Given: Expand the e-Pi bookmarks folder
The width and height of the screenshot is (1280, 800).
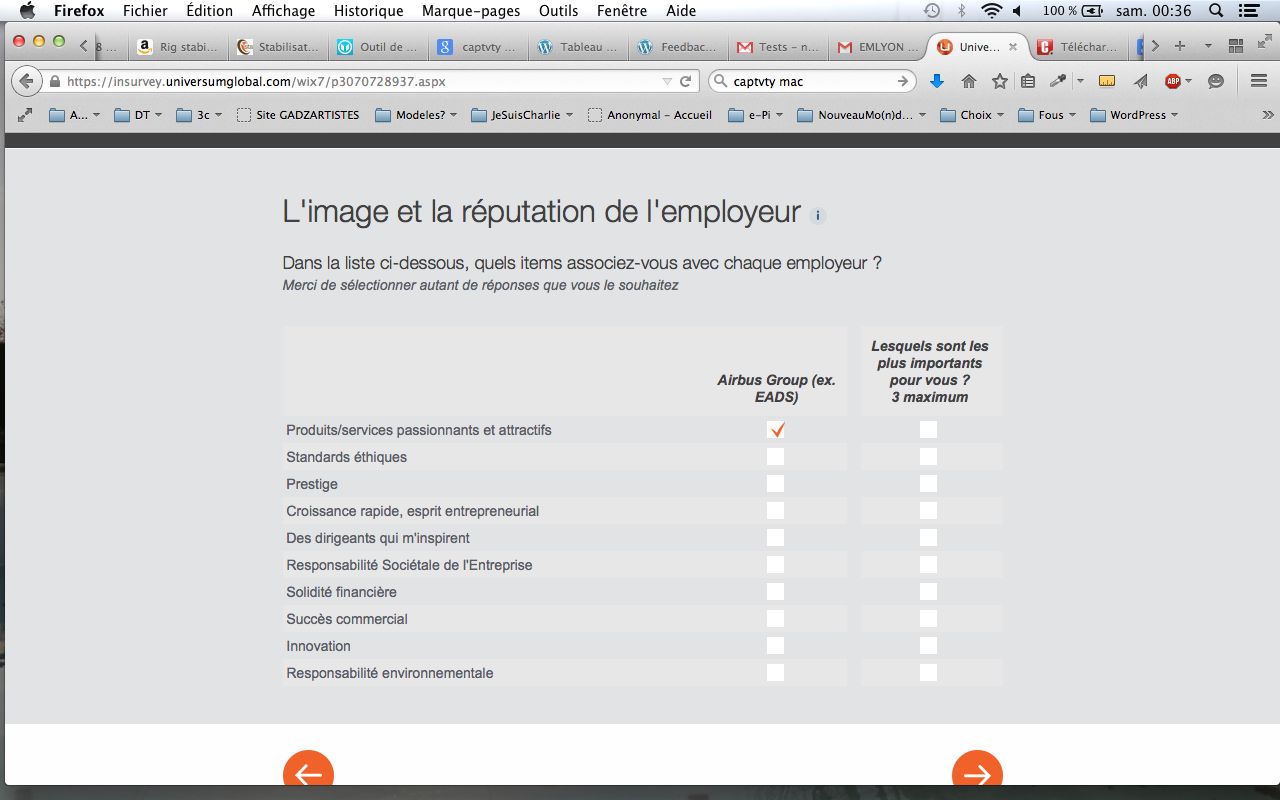Looking at the screenshot, I should tap(756, 115).
